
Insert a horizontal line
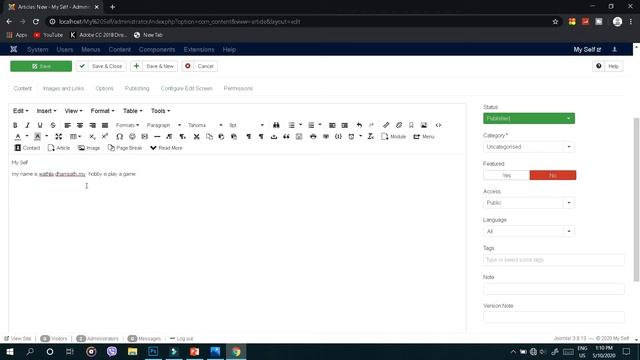pyautogui.click(x=157, y=137)
